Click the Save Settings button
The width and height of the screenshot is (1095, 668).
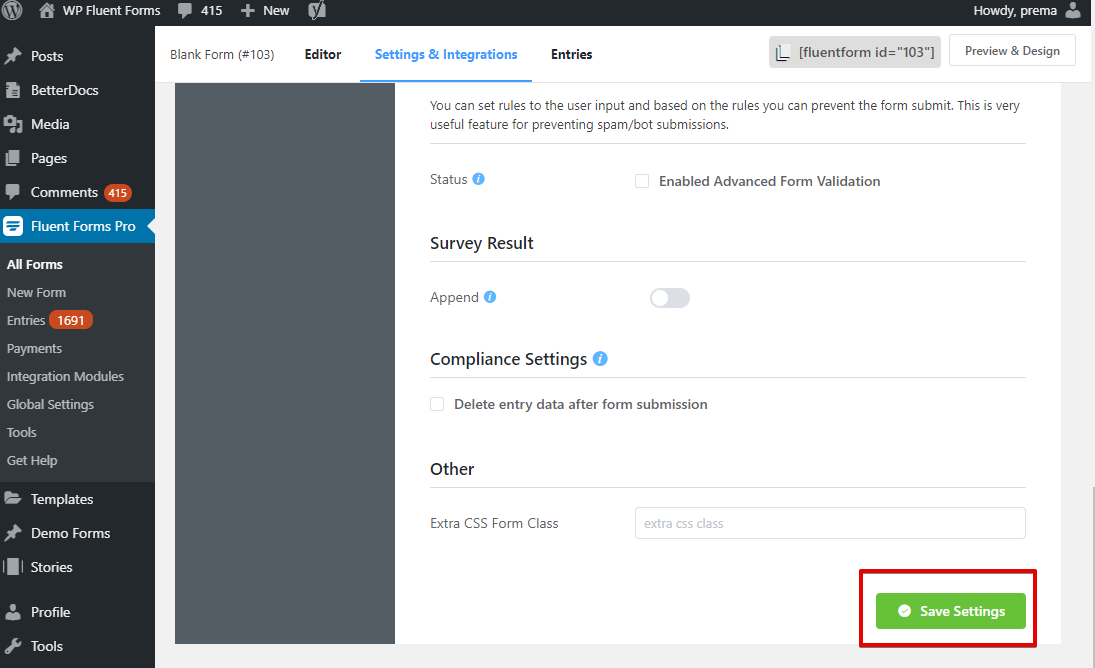tap(950, 611)
